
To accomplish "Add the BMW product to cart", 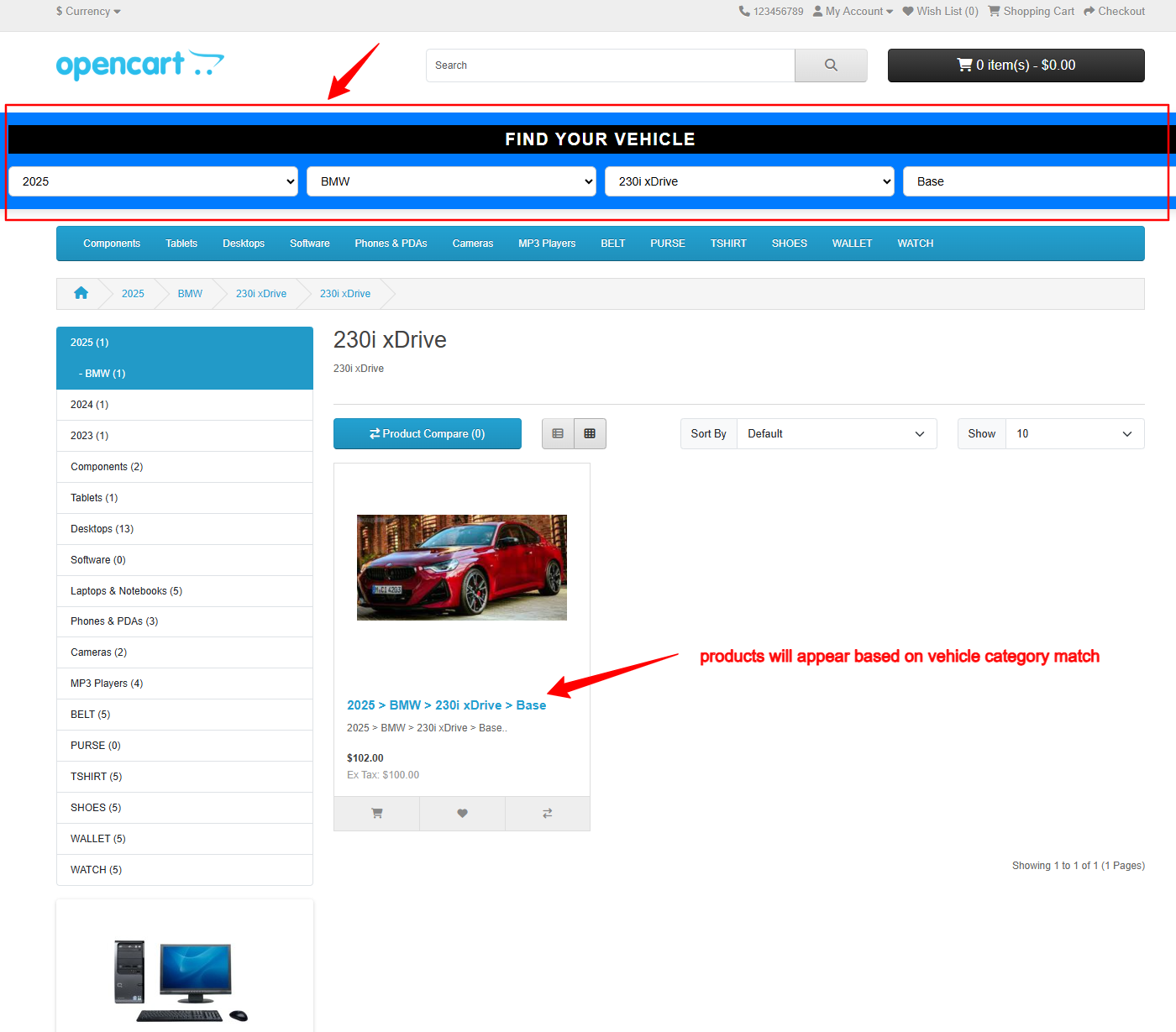I will pyautogui.click(x=376, y=814).
